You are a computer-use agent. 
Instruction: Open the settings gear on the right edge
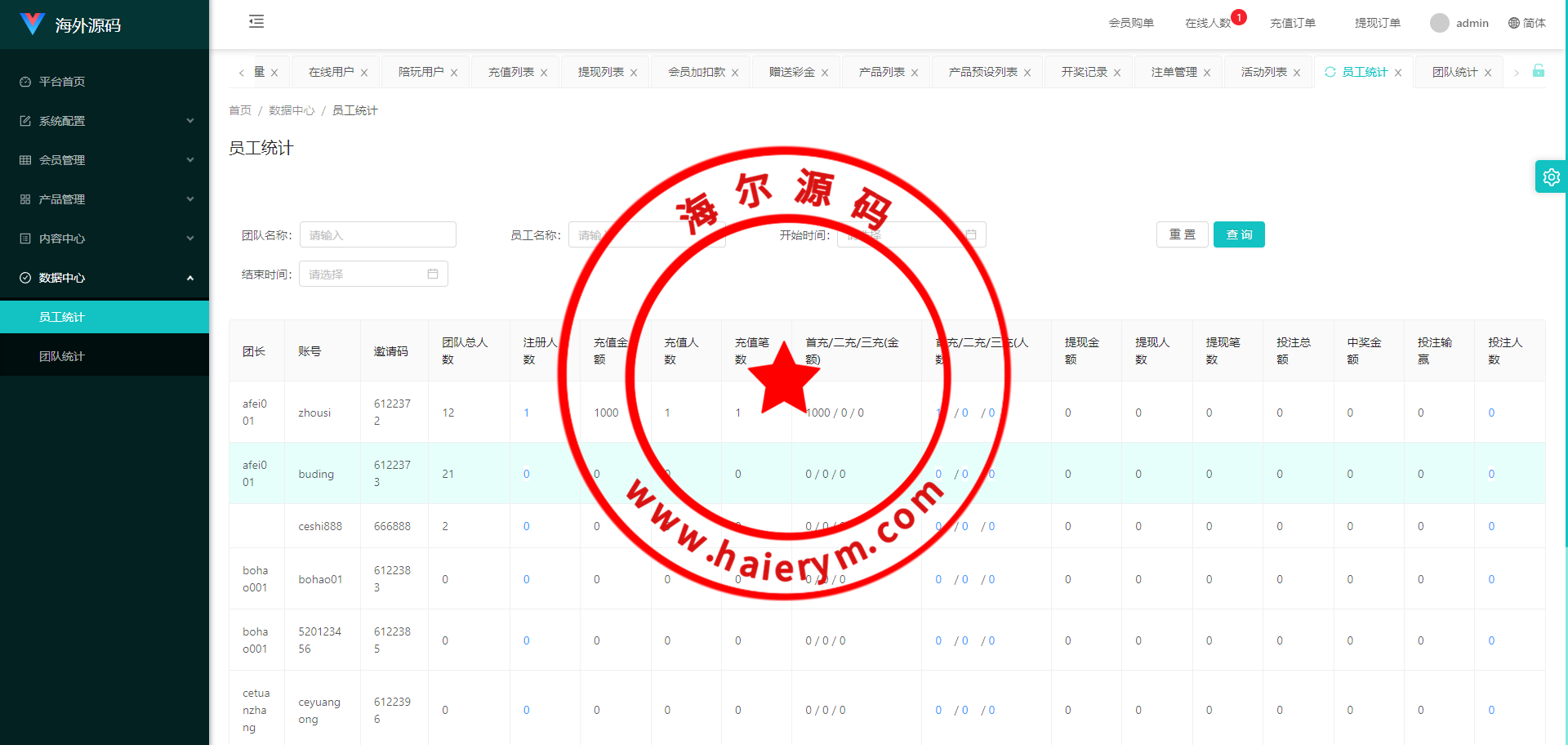point(1551,176)
